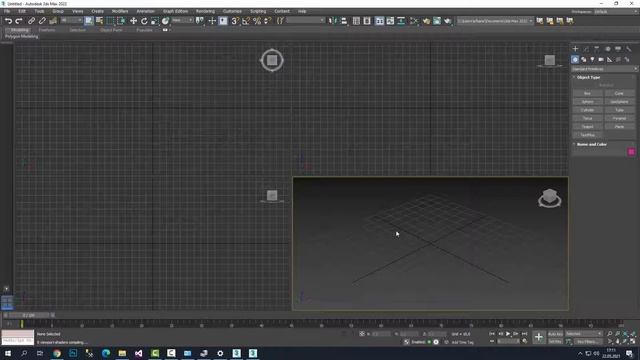The width and height of the screenshot is (640, 360).
Task: Open the Help menu
Action: click(x=302, y=11)
